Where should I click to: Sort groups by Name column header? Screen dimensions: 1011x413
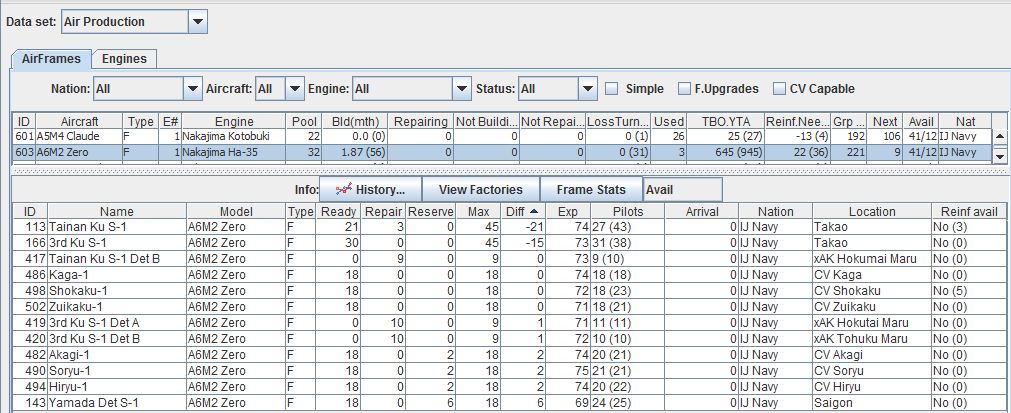tap(117, 211)
